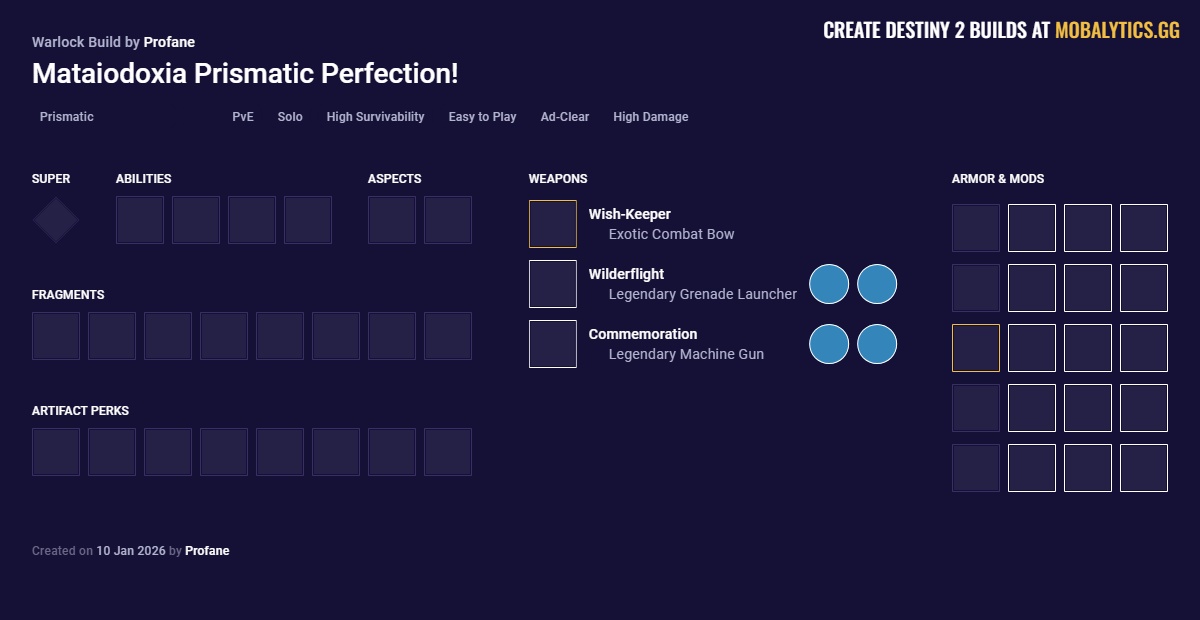Click the top-right Armor & Mods slot

(1144, 228)
